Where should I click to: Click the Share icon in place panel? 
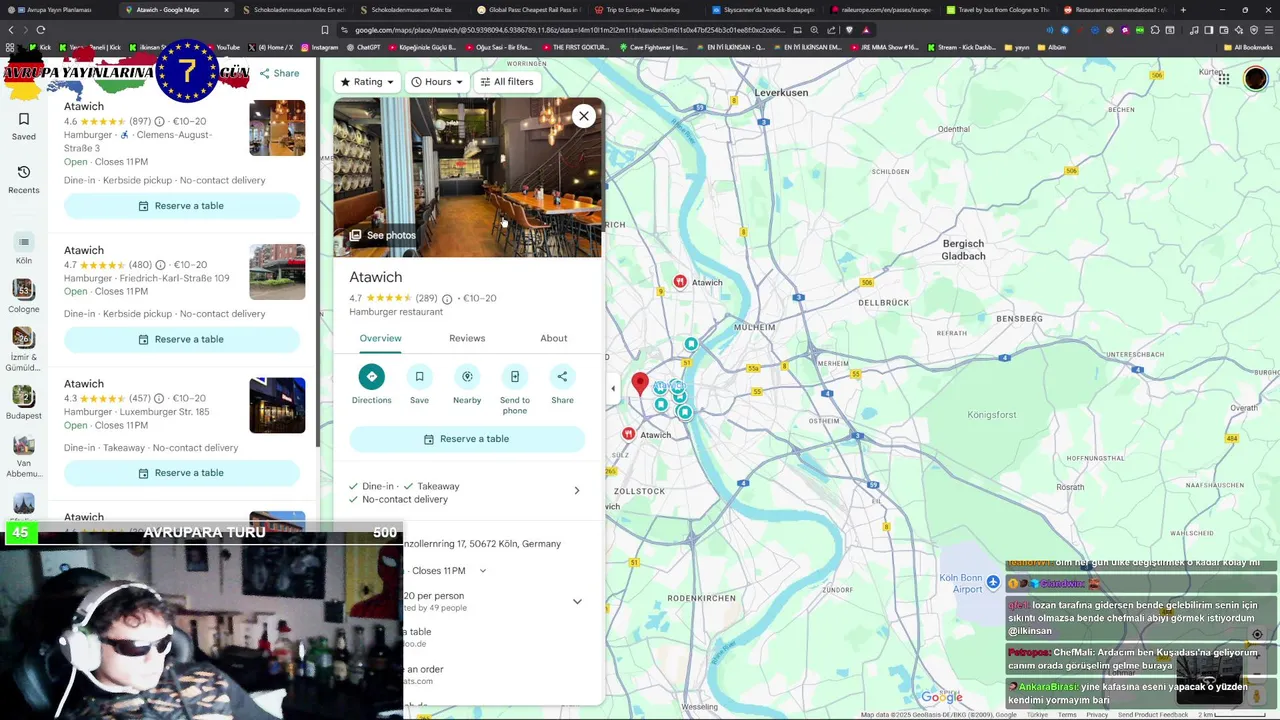pyautogui.click(x=562, y=377)
